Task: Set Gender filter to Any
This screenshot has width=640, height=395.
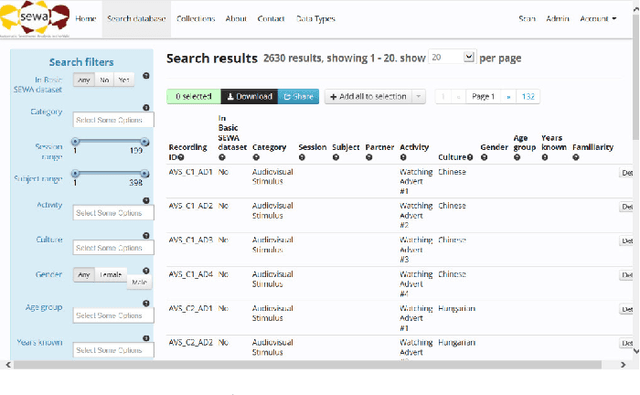Action: click(84, 275)
